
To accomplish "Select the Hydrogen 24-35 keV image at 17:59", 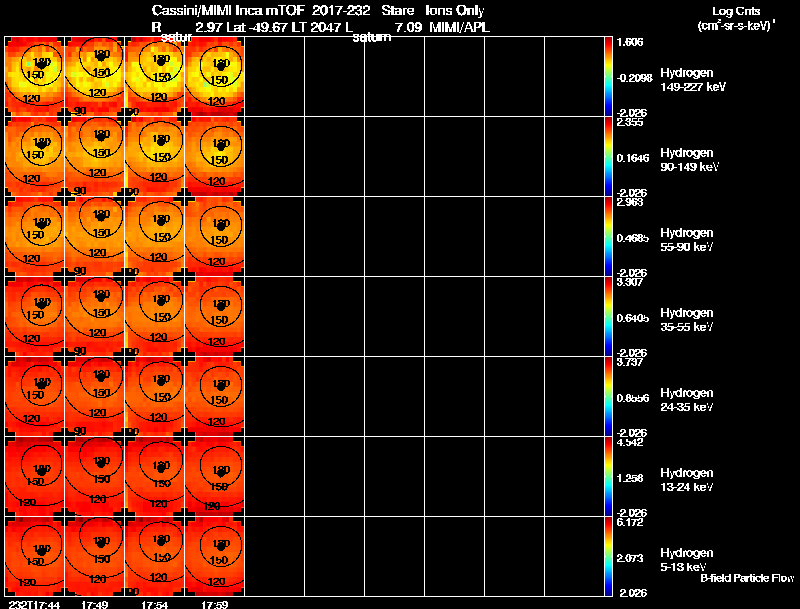I will 214,397.
